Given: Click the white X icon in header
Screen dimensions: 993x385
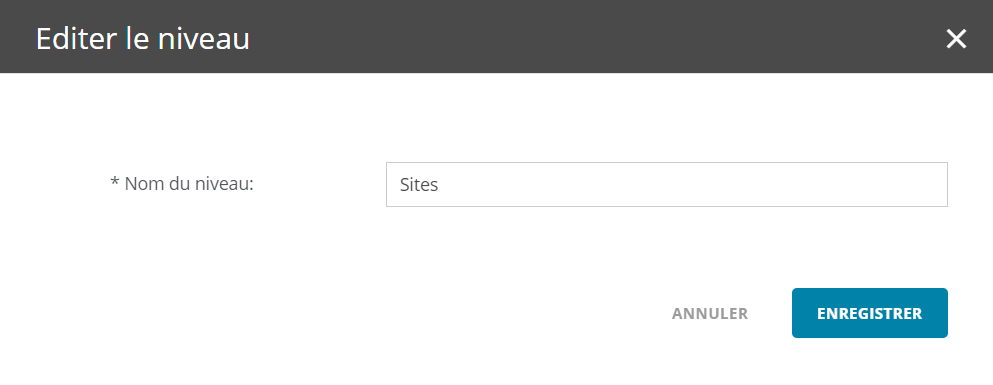Looking at the screenshot, I should pos(956,39).
